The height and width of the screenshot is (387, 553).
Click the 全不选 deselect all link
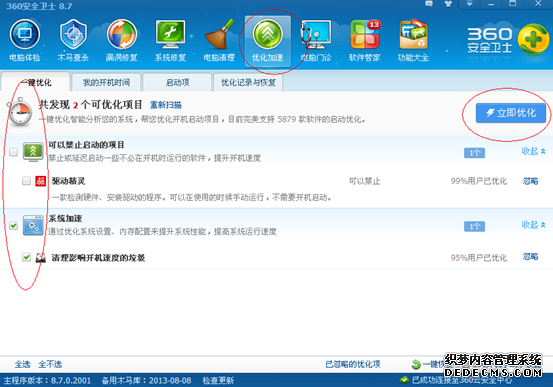[50, 364]
